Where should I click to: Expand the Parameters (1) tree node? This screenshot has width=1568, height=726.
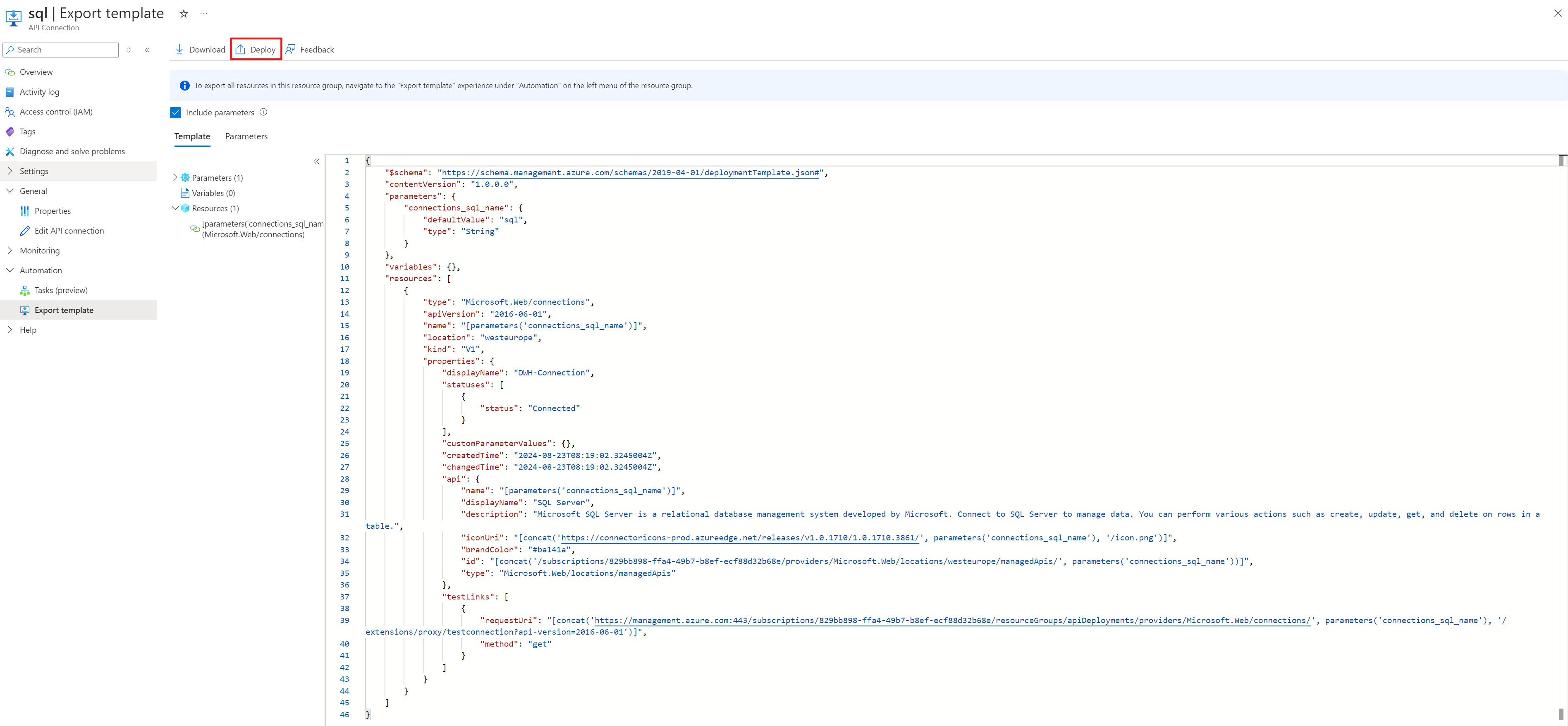pyautogui.click(x=175, y=178)
